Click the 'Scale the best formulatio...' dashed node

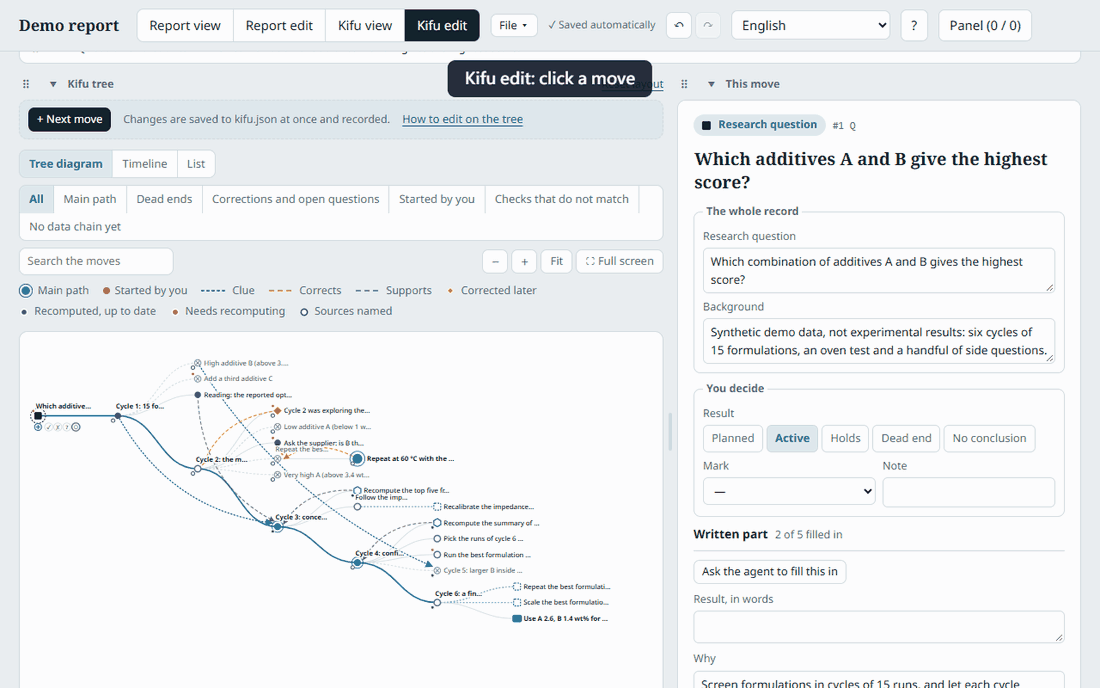(517, 602)
